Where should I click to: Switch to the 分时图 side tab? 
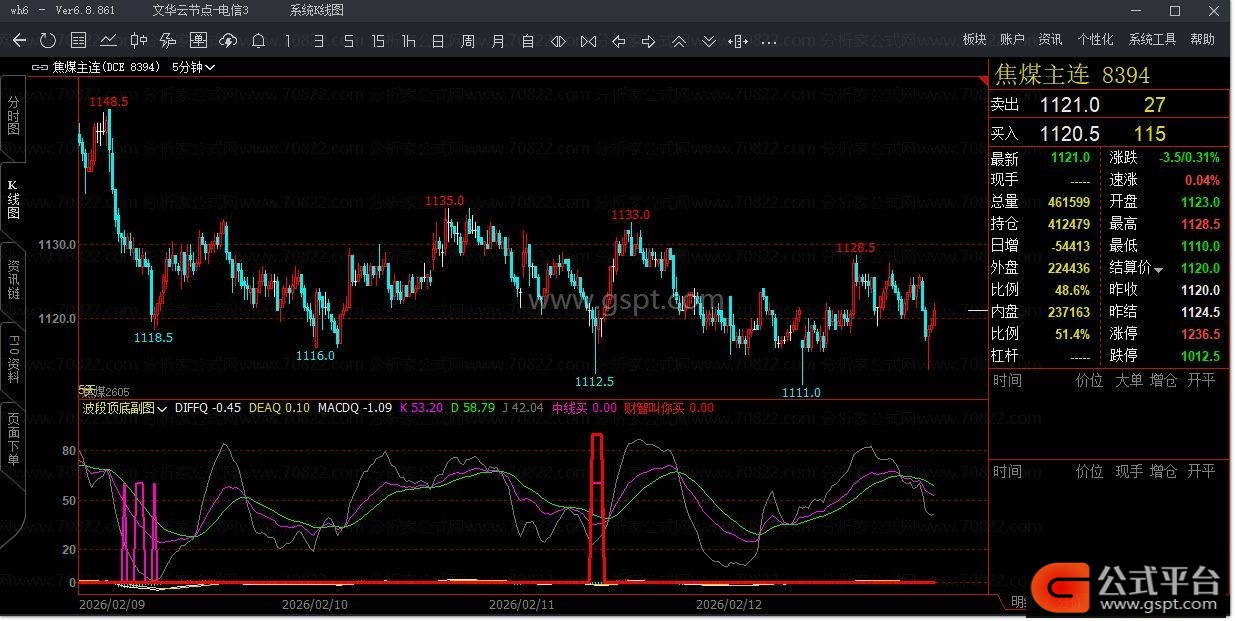click(13, 117)
